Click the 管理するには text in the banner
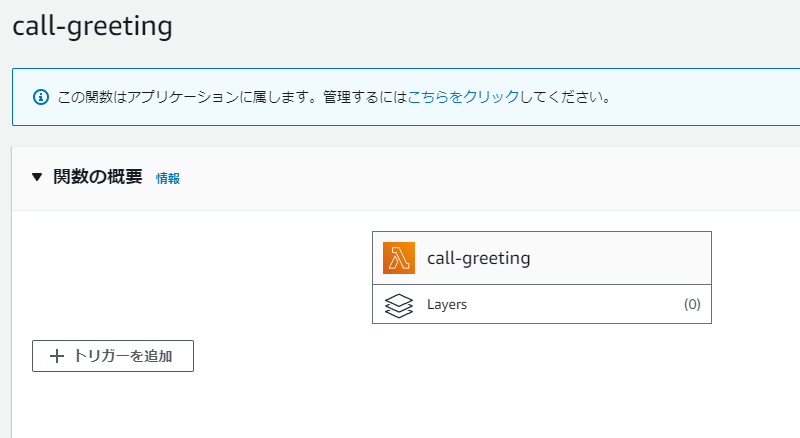The height and width of the screenshot is (438, 800). point(365,96)
